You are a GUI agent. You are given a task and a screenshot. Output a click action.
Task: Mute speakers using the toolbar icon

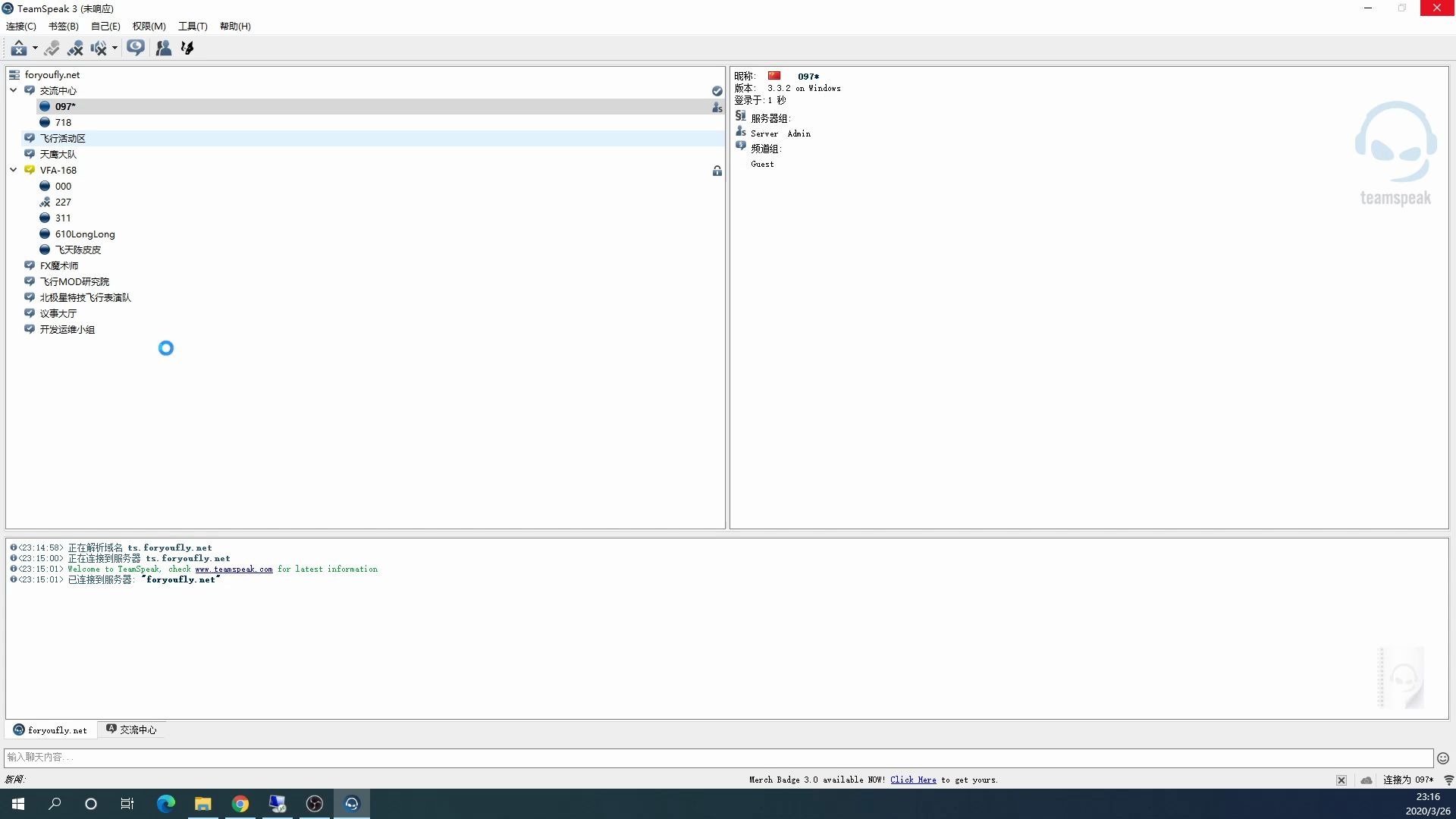(x=99, y=49)
